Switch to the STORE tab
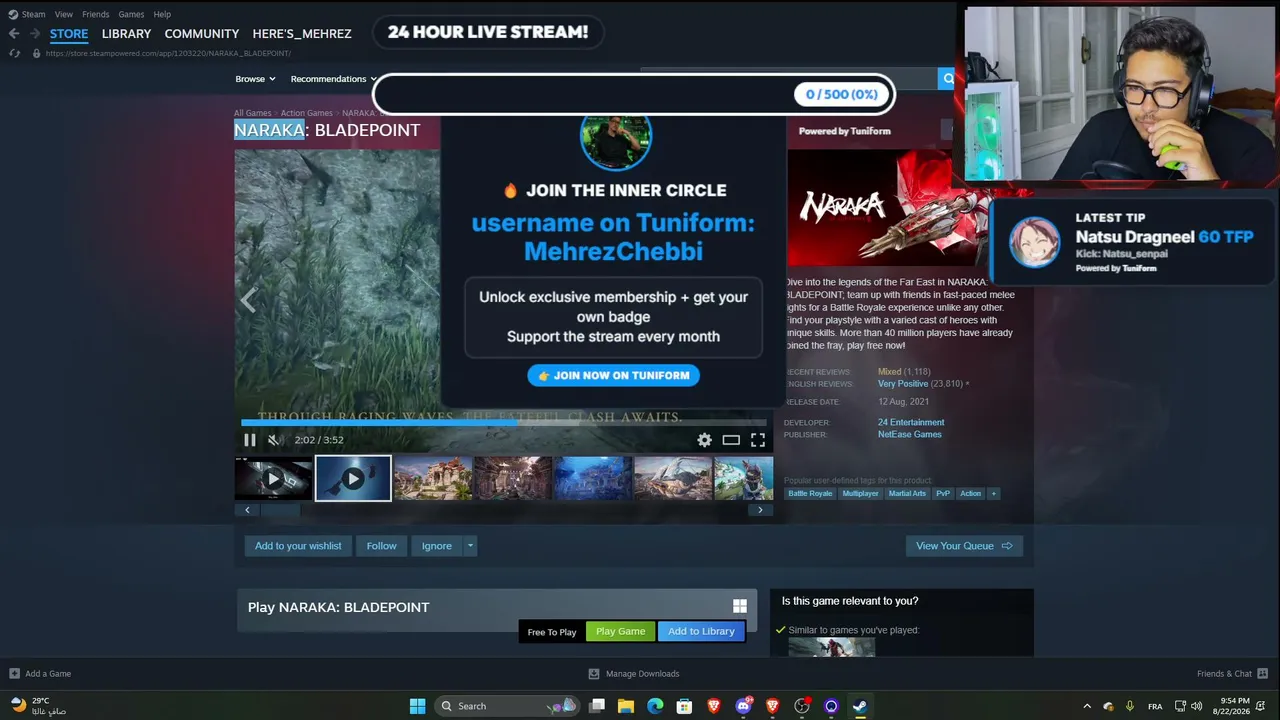1280x720 pixels. pyautogui.click(x=69, y=34)
